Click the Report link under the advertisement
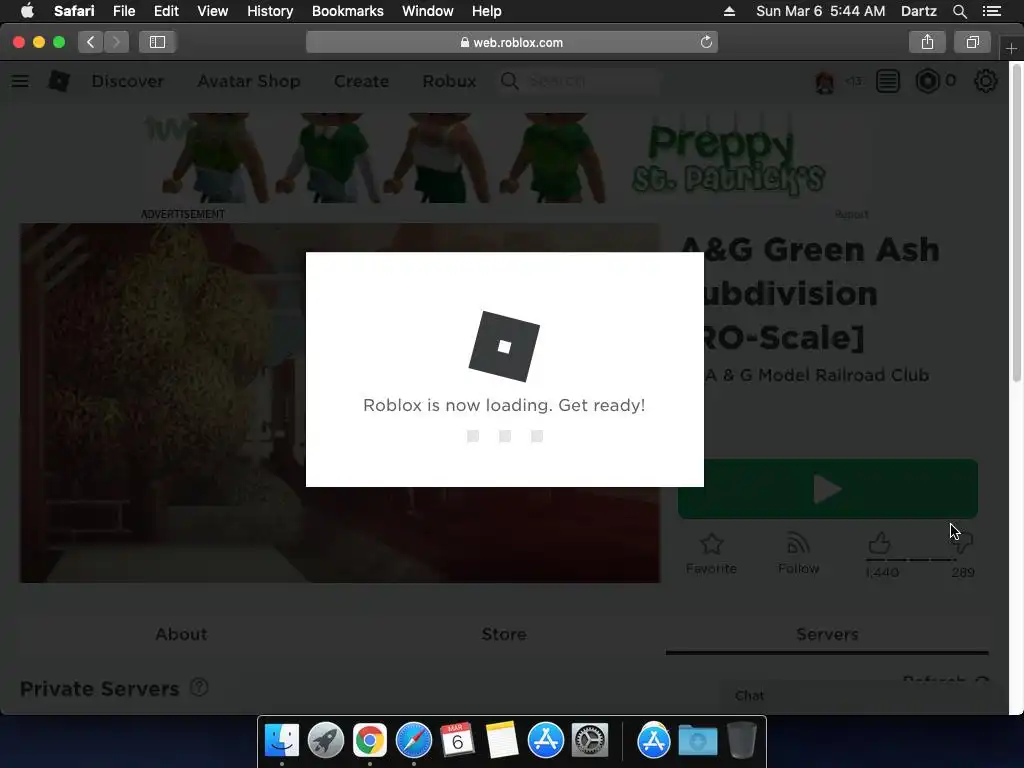The image size is (1024, 768). (851, 214)
